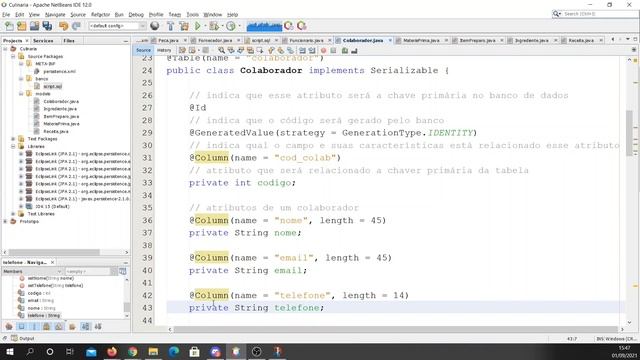Run the project with green play icon
Screen dimensions: 640x360
(198, 26)
